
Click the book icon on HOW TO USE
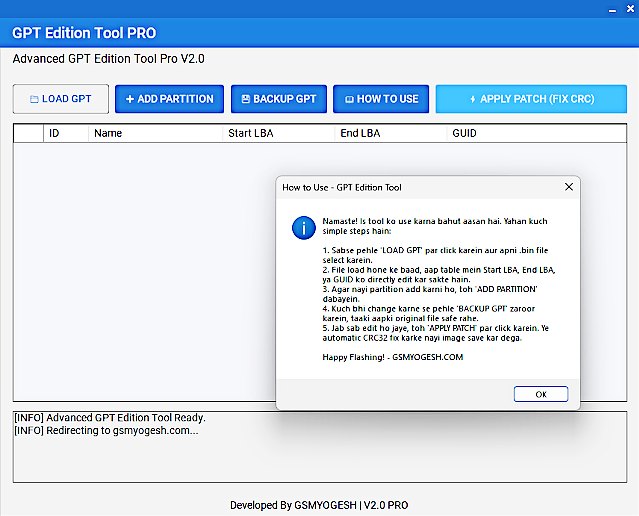(x=349, y=99)
